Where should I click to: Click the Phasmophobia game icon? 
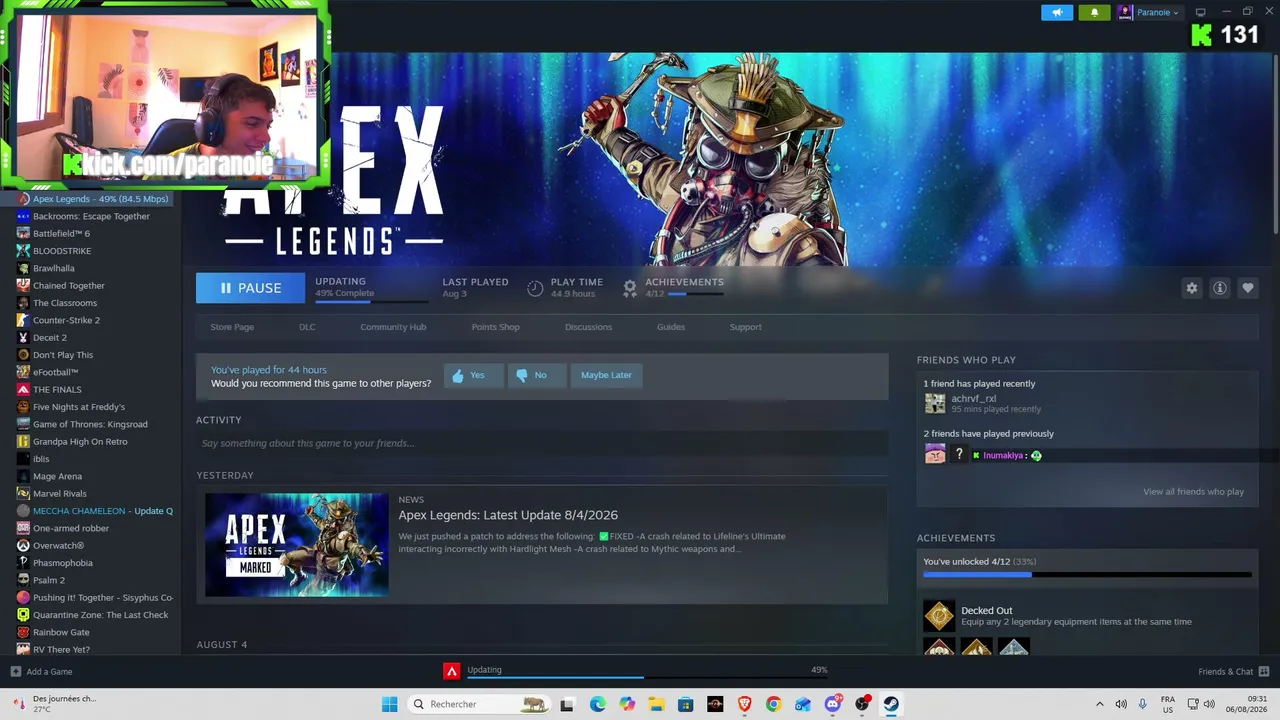[x=23, y=563]
